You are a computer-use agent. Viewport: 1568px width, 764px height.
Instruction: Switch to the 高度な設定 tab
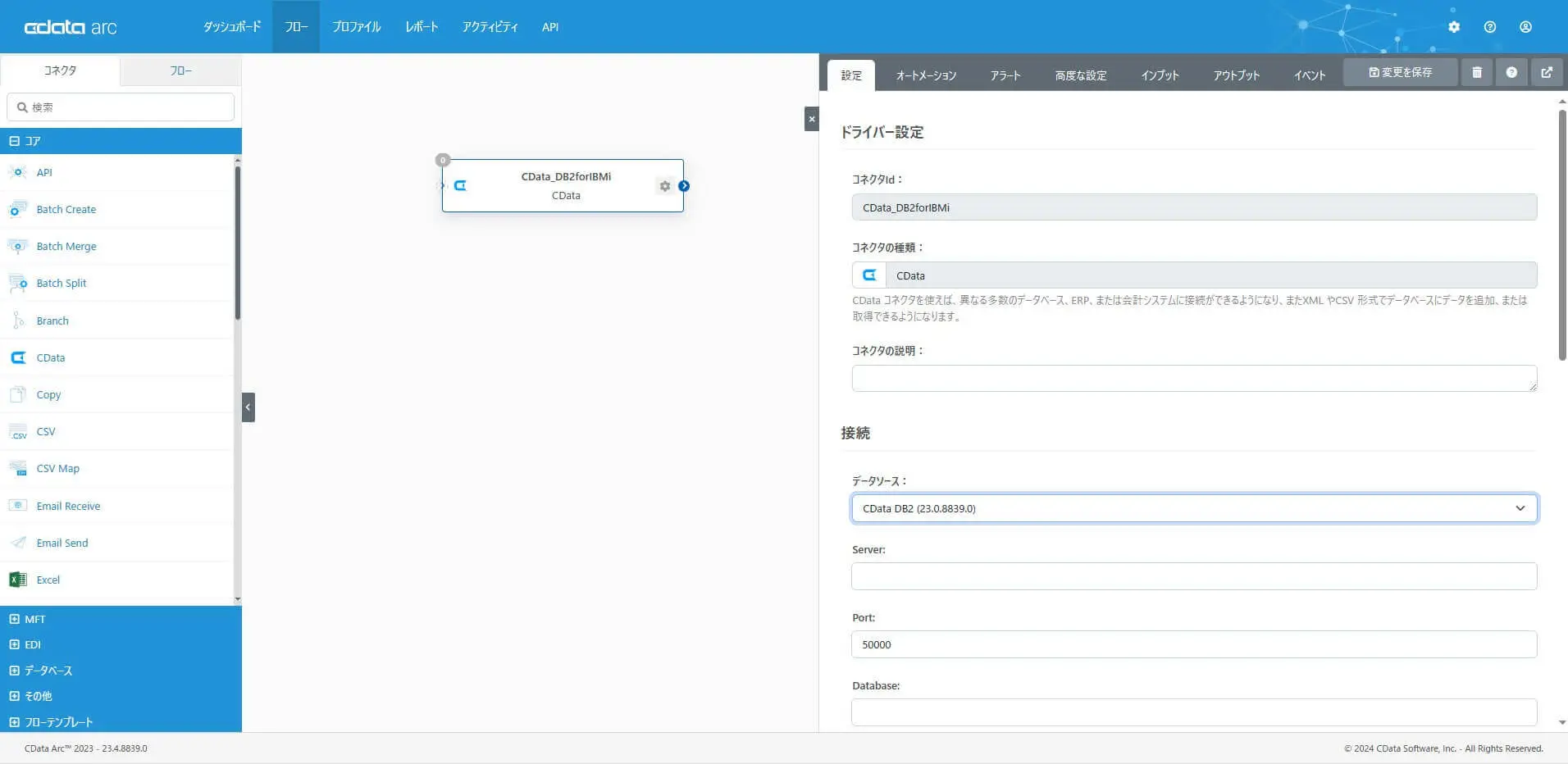click(x=1081, y=75)
